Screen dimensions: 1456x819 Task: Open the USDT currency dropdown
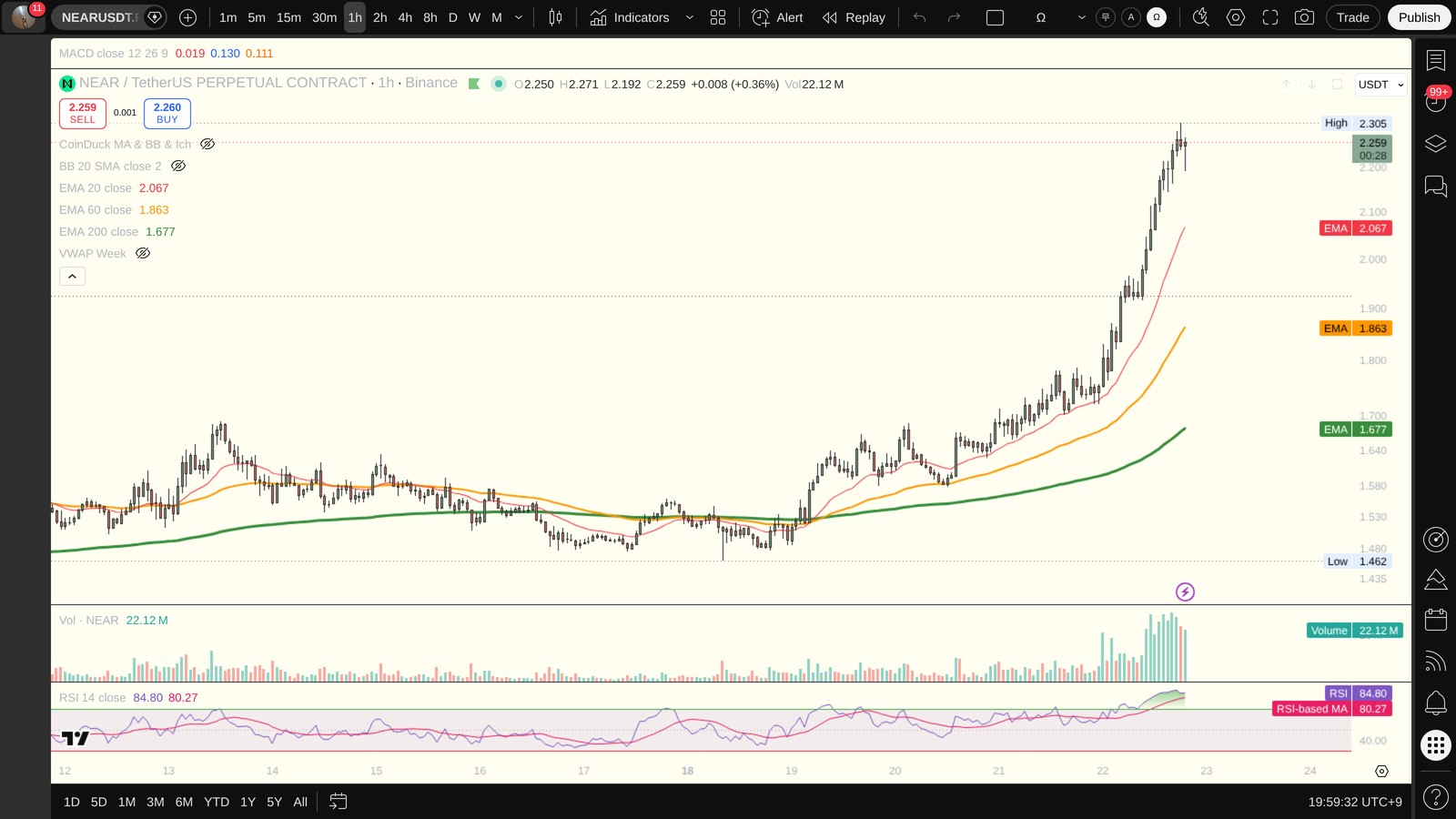point(1380,85)
